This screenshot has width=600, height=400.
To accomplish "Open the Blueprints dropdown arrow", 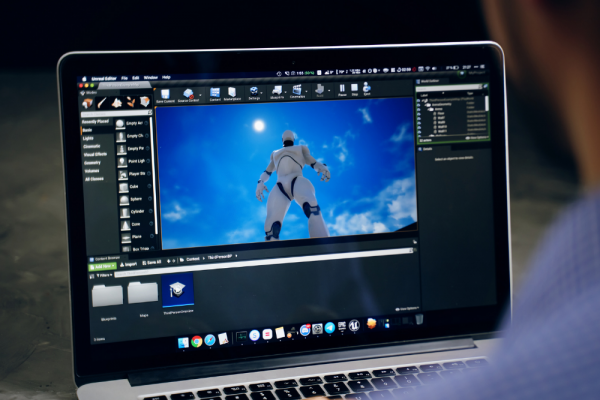I will (x=286, y=92).
